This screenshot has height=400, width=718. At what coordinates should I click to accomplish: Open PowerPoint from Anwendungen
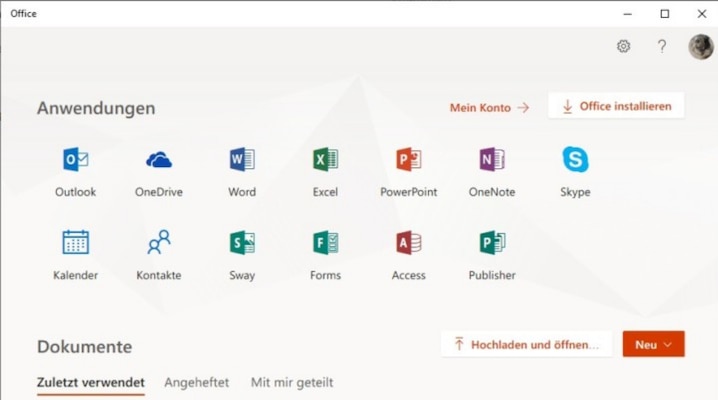(x=408, y=160)
